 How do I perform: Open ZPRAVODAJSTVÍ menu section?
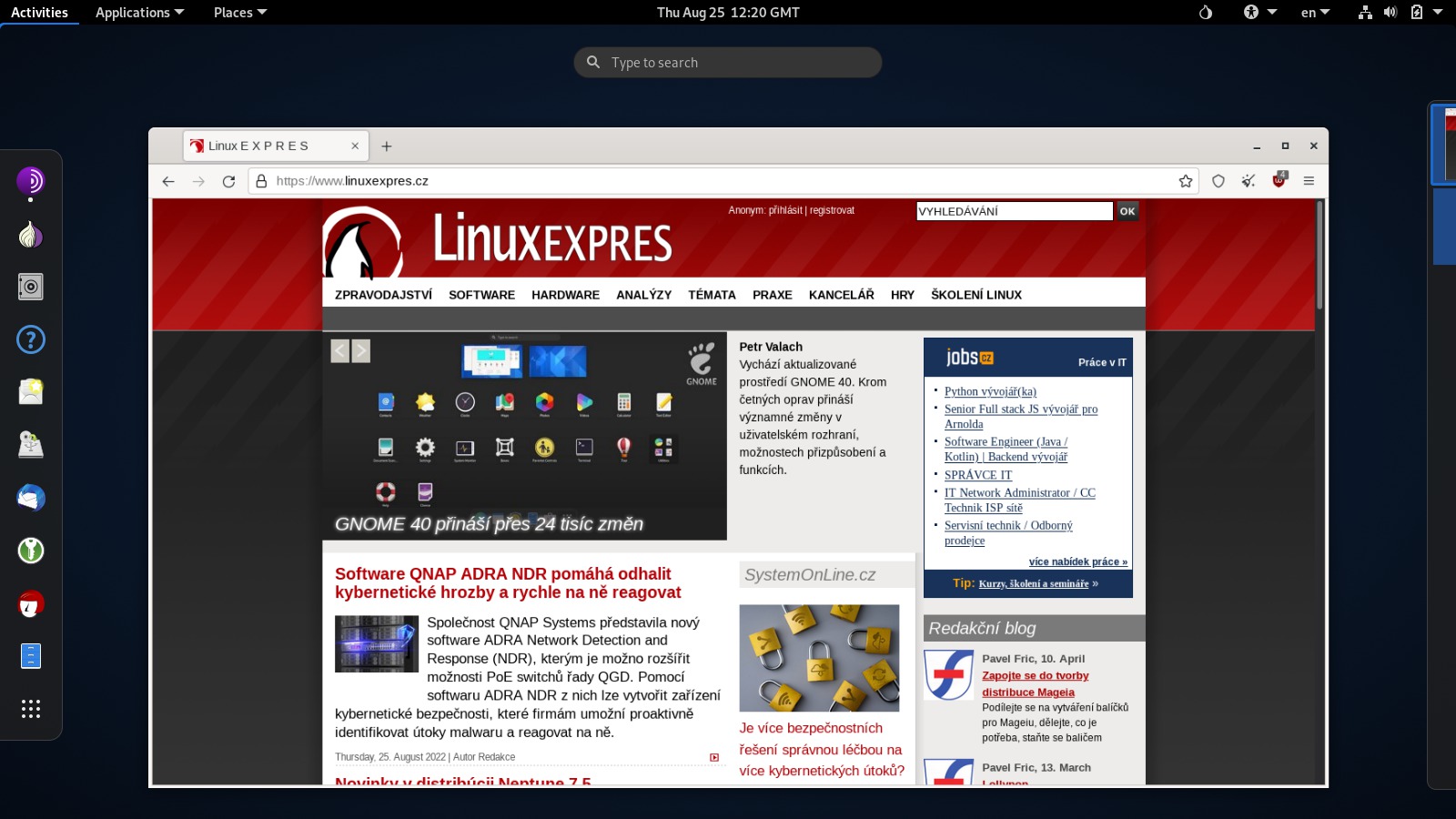383,295
